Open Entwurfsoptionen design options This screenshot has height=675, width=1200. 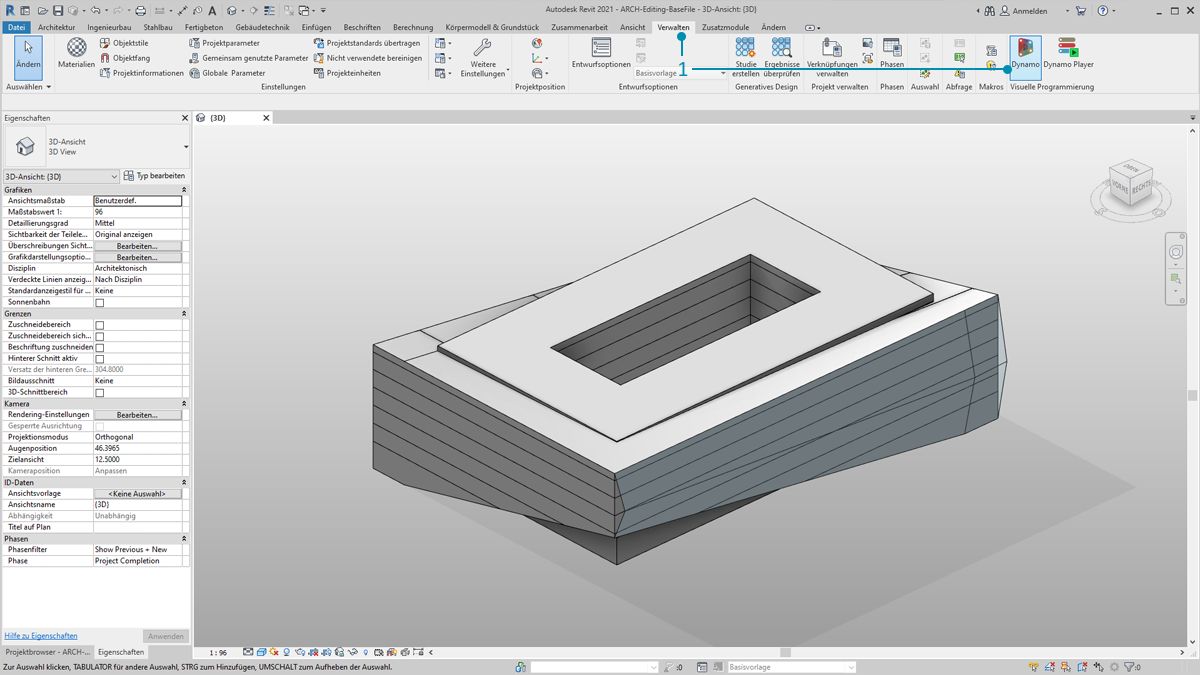[x=601, y=54]
